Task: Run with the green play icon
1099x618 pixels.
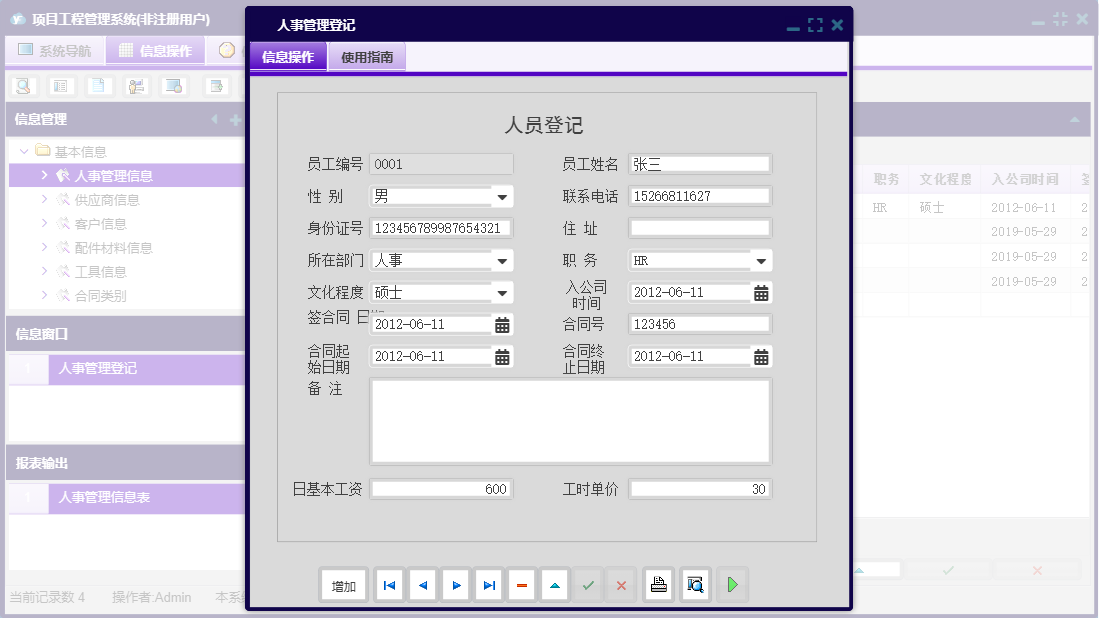Action: click(732, 585)
